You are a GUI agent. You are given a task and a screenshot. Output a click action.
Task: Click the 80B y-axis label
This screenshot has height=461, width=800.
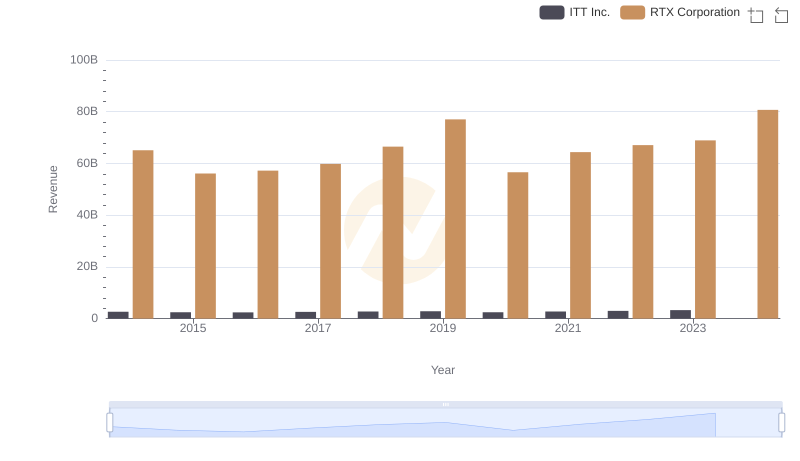87,111
